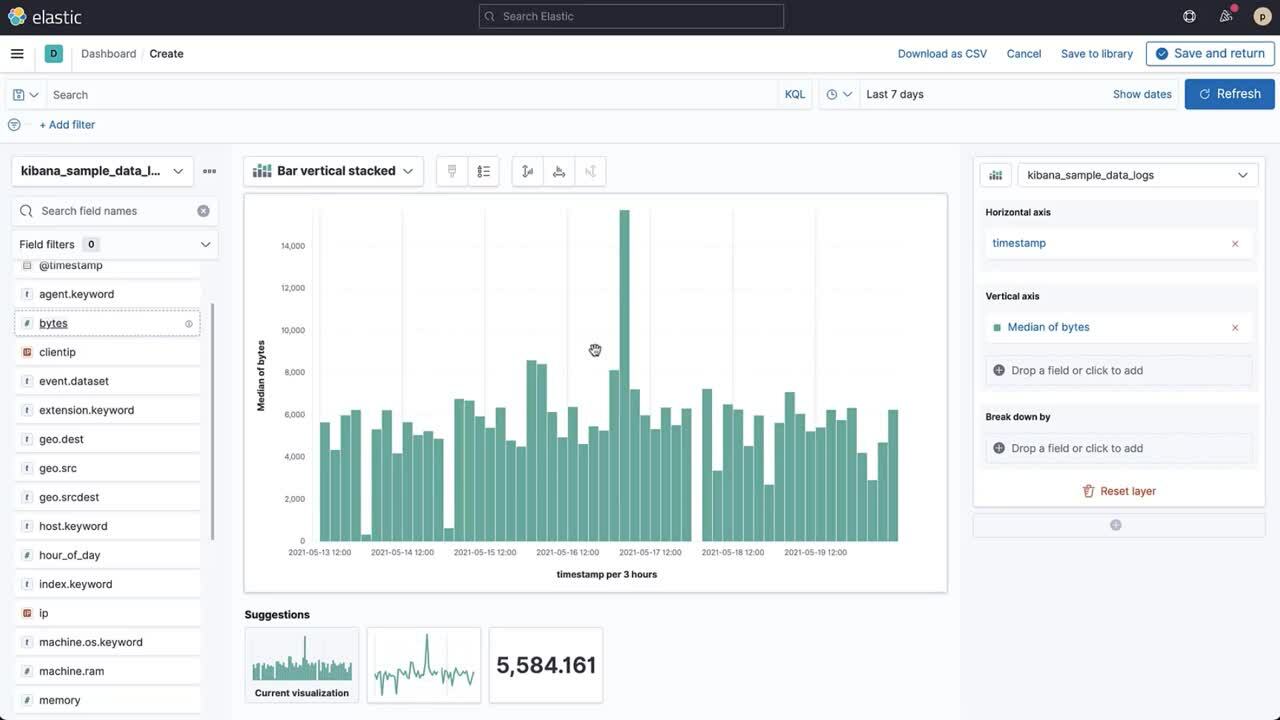The width and height of the screenshot is (1280, 720).
Task: Remove timestamp from horizontal axis
Action: pos(1235,244)
